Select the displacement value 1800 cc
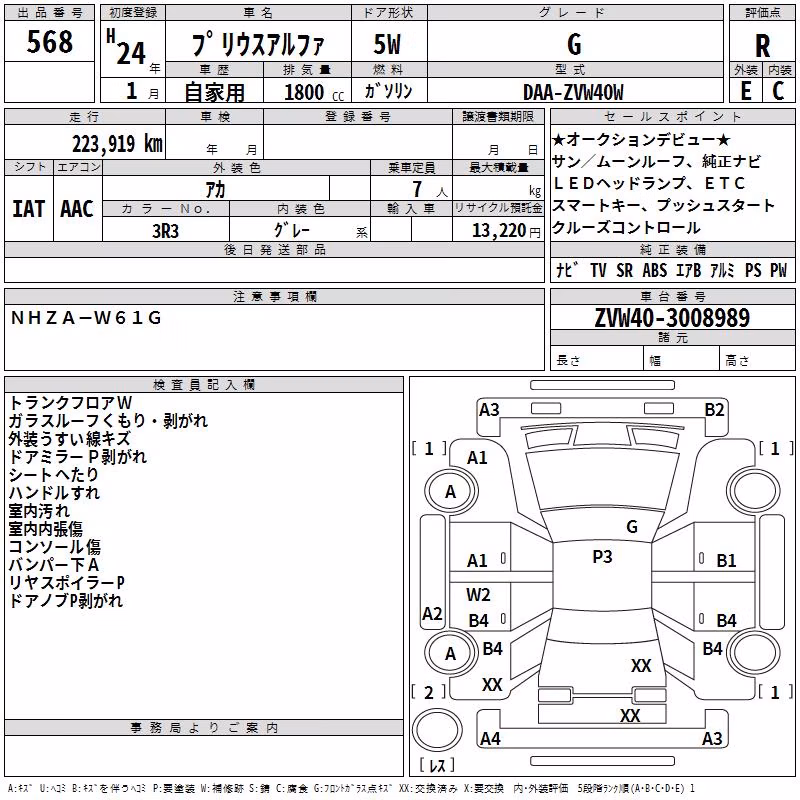Viewport: 800px width, 800px height. (x=314, y=93)
